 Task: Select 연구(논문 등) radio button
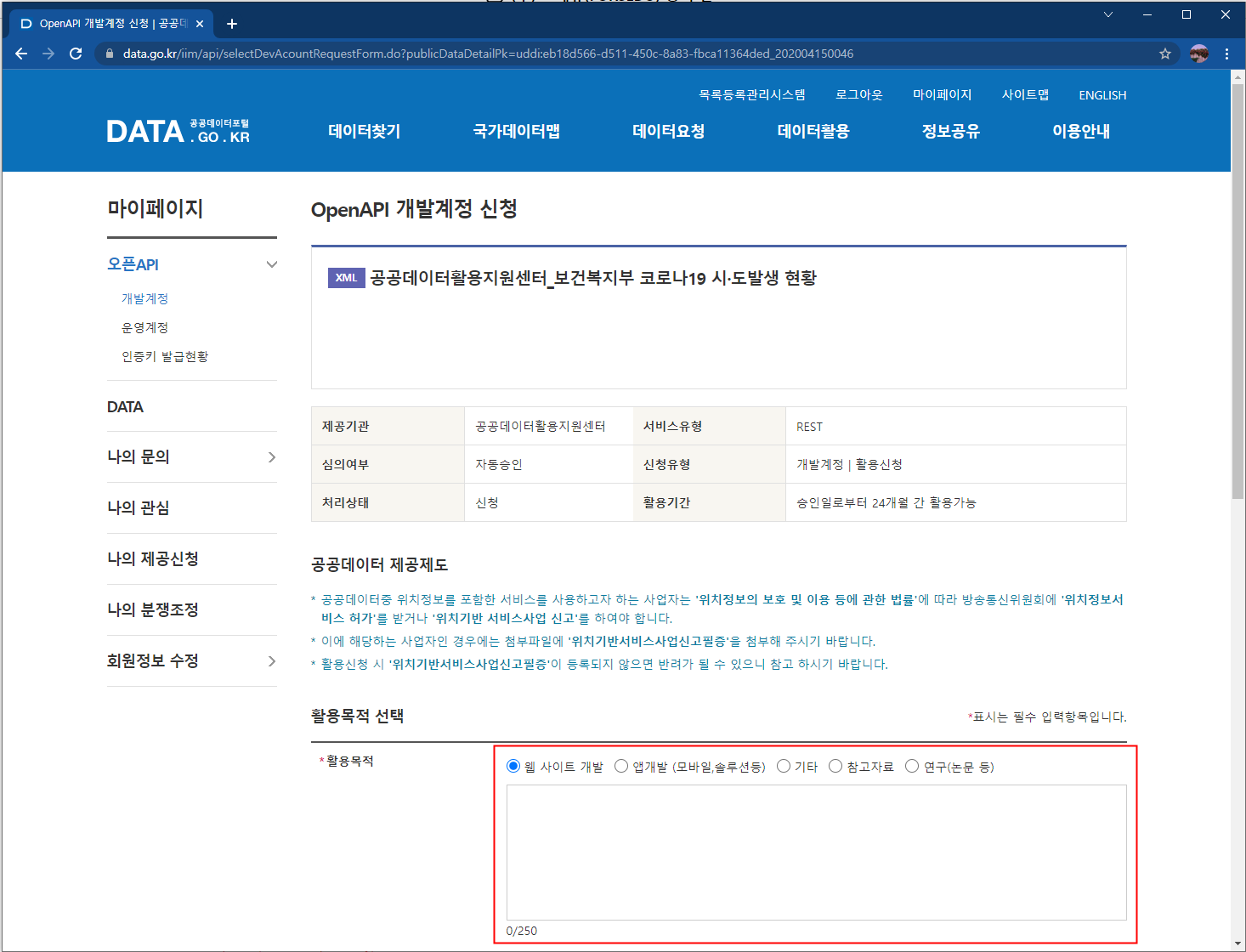click(912, 766)
